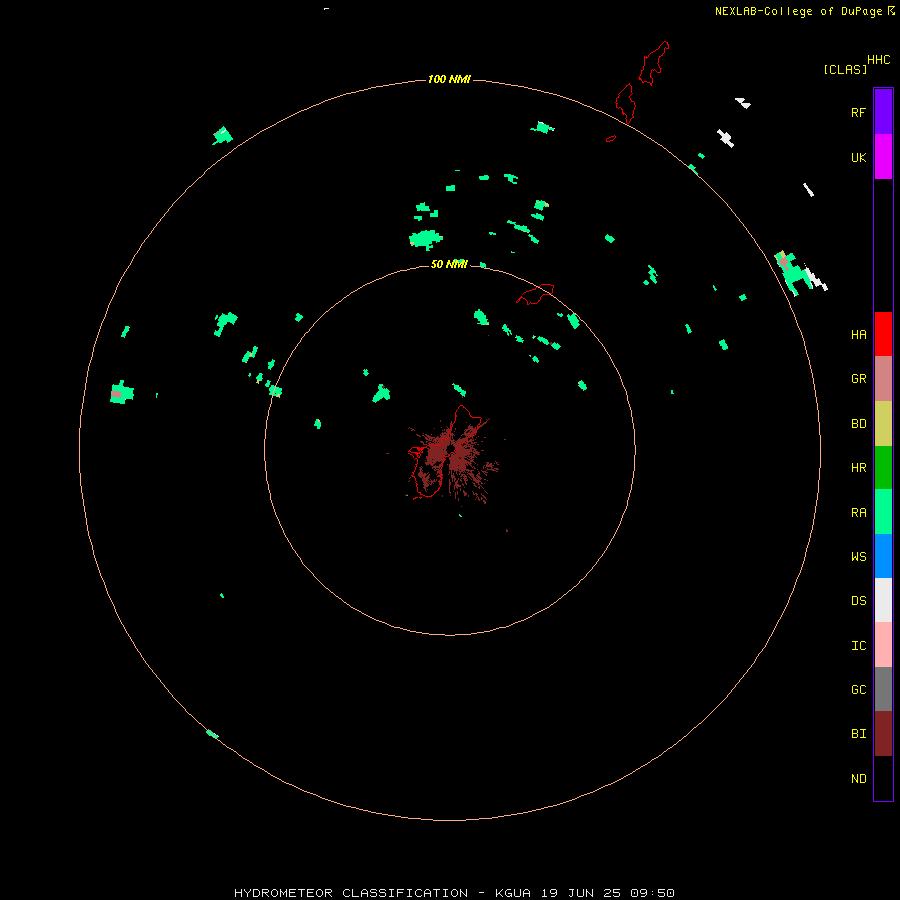Click the HR legend label
The height and width of the screenshot is (900, 900).
click(x=858, y=467)
